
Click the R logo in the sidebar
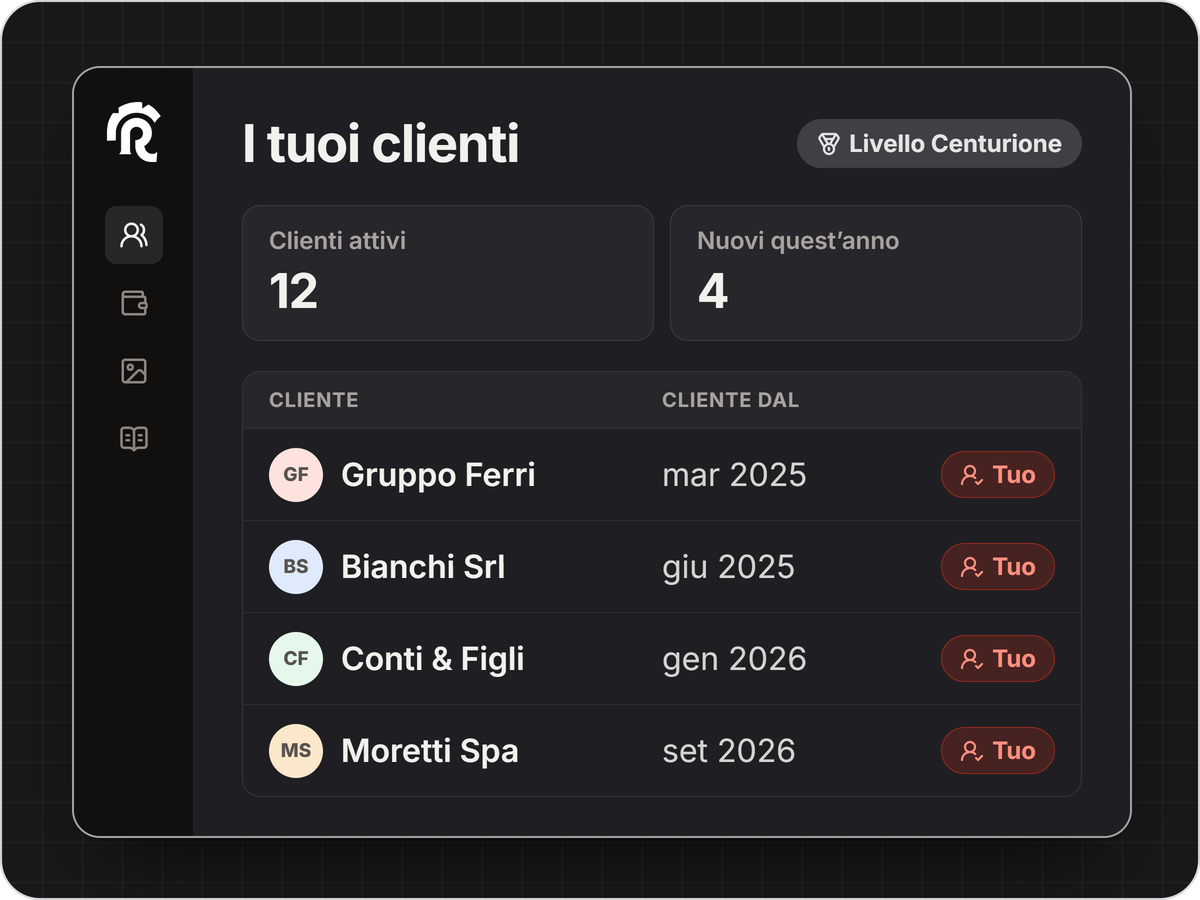[133, 131]
